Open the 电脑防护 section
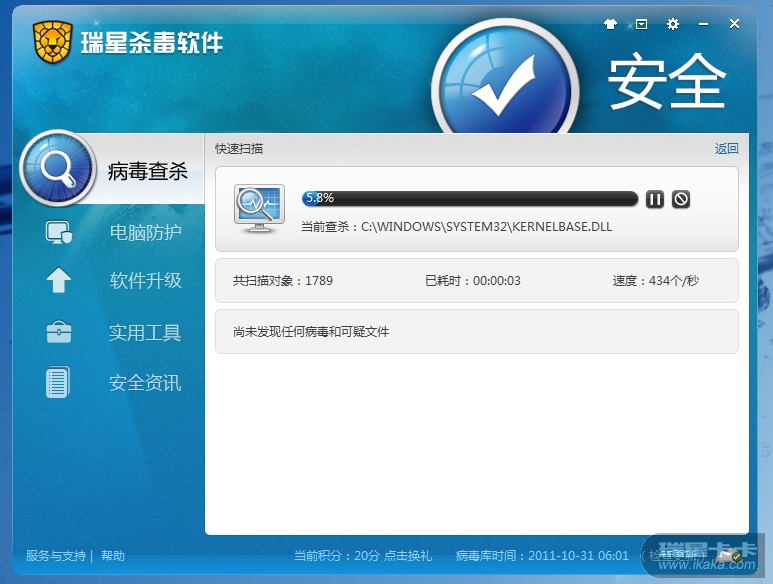Screen dimensions: 773x584 coord(145,232)
